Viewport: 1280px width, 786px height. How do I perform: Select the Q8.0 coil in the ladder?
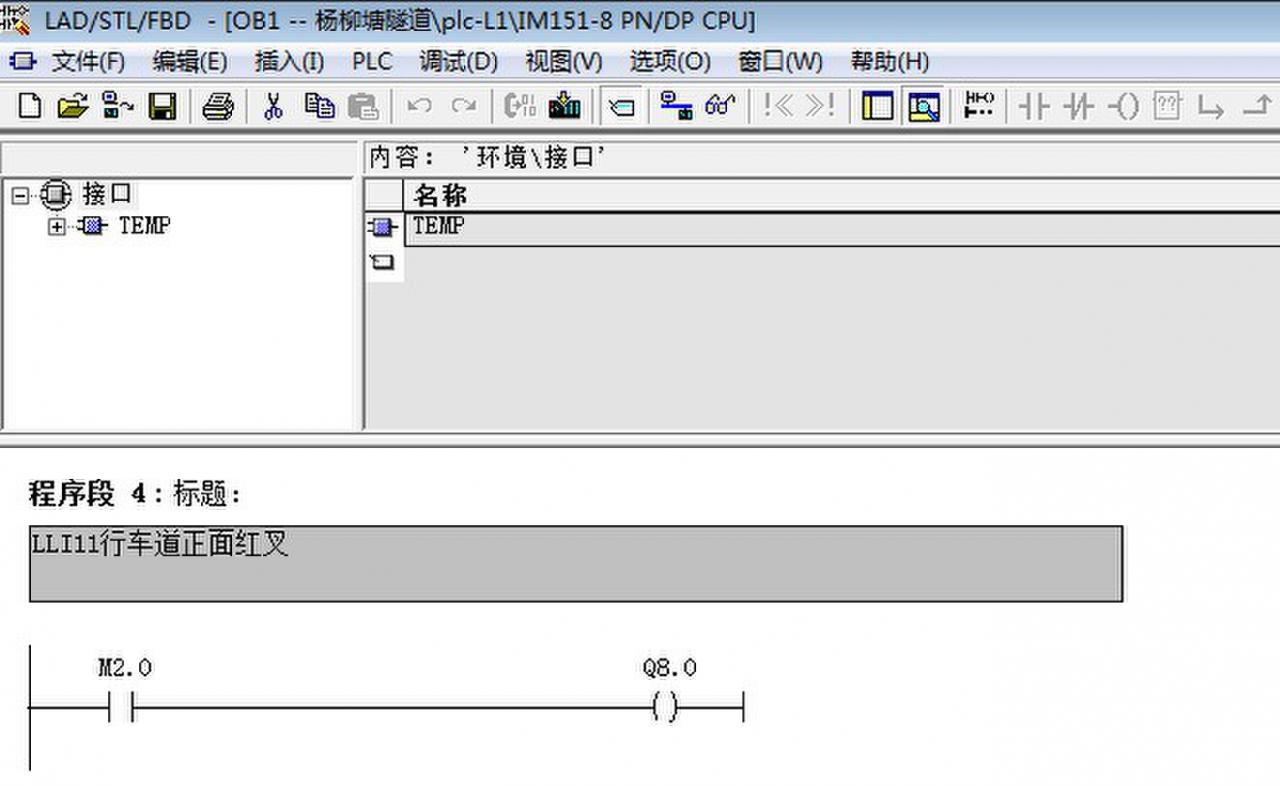coord(665,709)
